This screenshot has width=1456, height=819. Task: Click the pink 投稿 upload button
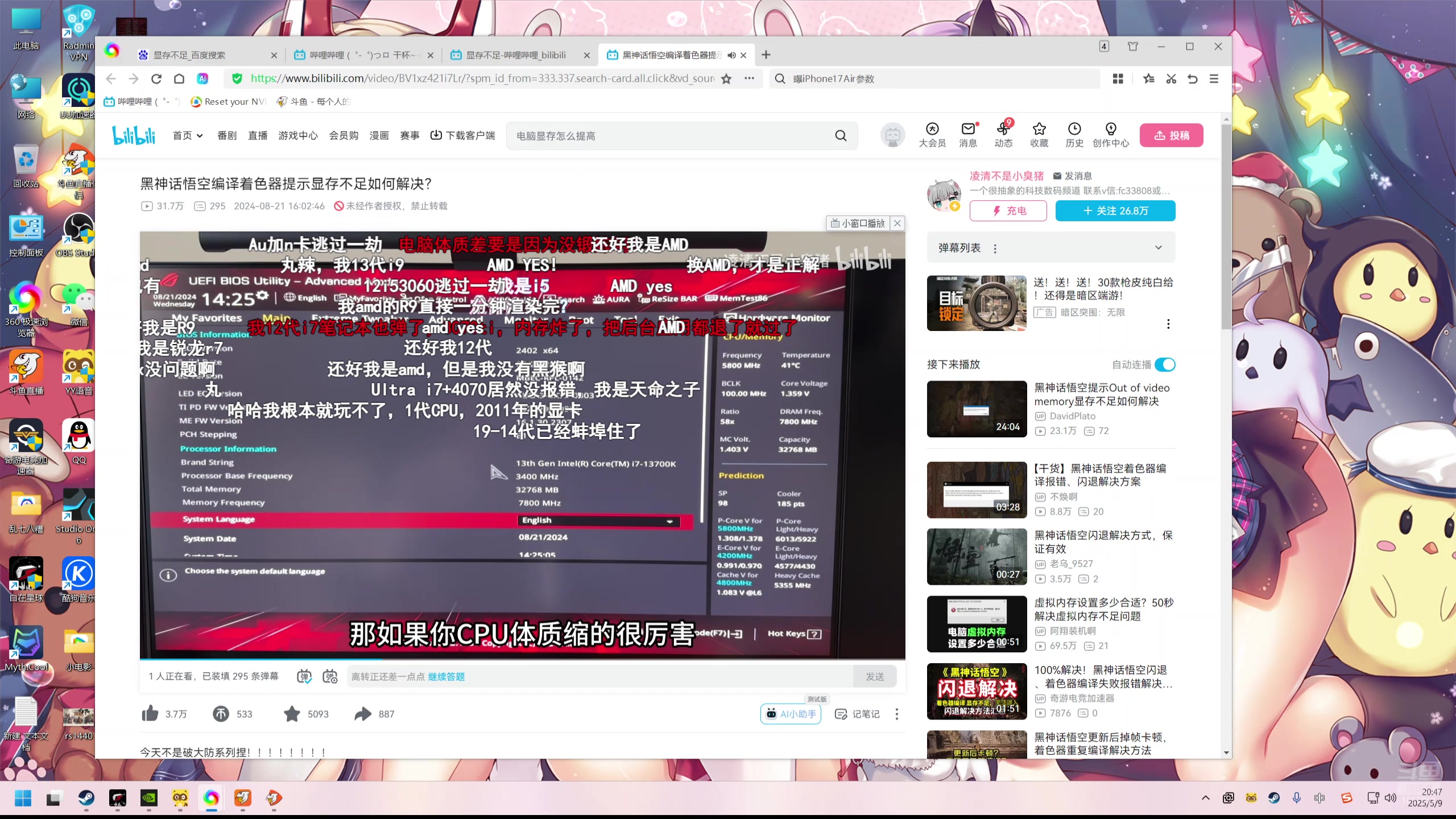point(1172,135)
